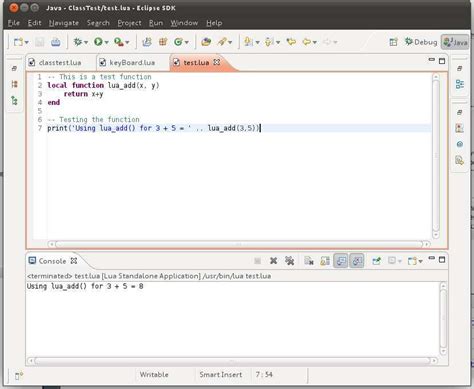Maximize the Console view panel
Image resolution: width=474 pixels, height=389 pixels.
[442, 259]
